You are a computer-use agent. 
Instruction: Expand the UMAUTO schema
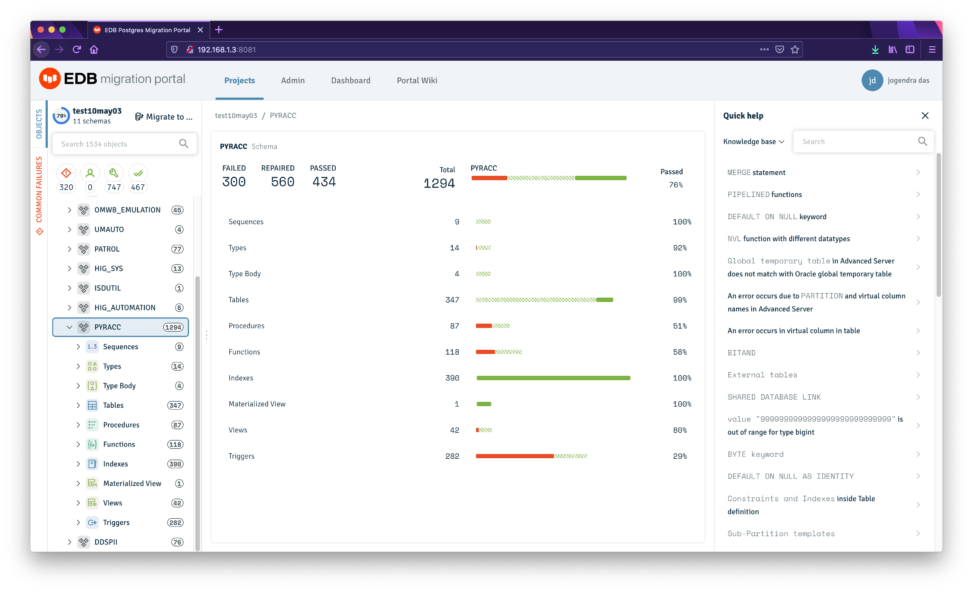(x=70, y=230)
